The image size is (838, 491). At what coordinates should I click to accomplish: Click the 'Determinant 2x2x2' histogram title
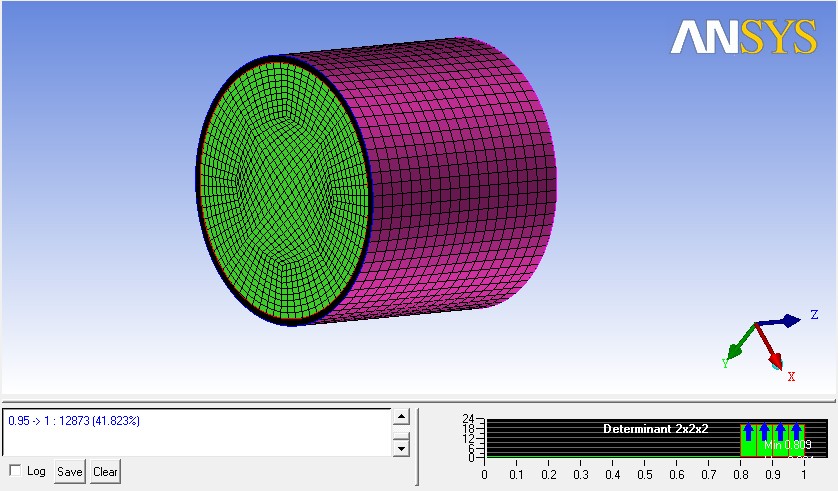(655, 428)
